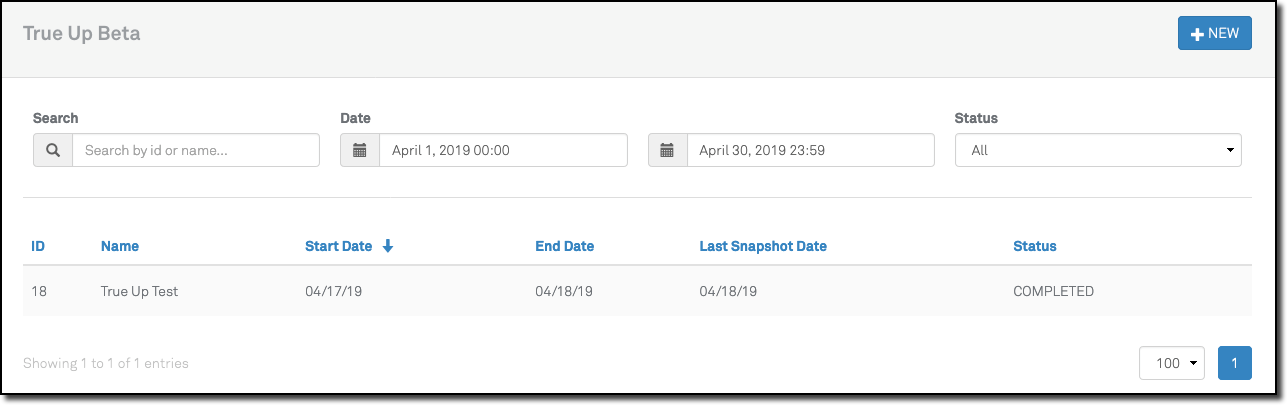
Task: Sort by the ID column header
Action: pos(38,246)
